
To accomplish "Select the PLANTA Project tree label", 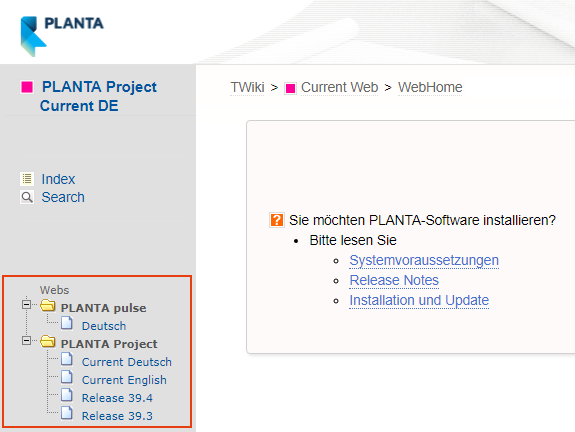I will coord(109,344).
